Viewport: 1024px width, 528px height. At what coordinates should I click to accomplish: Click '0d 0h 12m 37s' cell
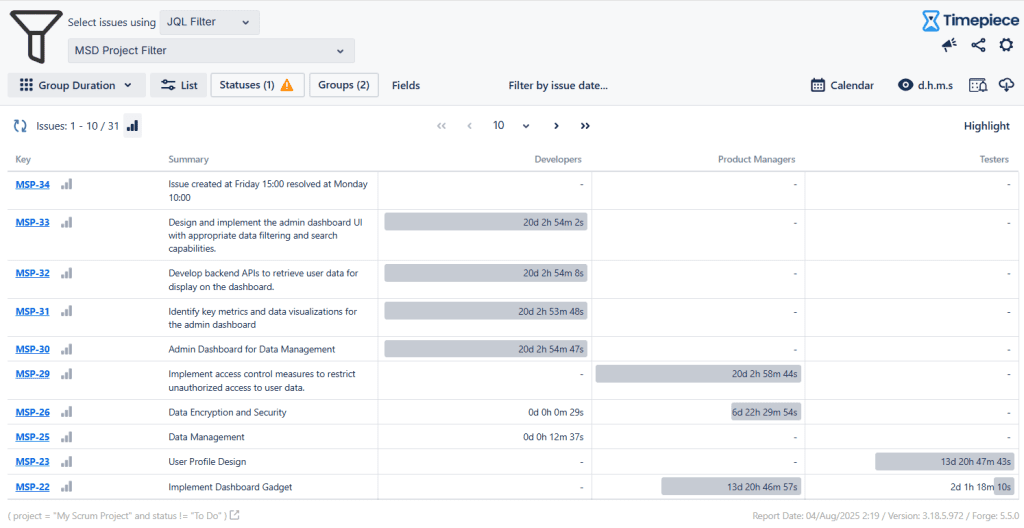tap(553, 437)
